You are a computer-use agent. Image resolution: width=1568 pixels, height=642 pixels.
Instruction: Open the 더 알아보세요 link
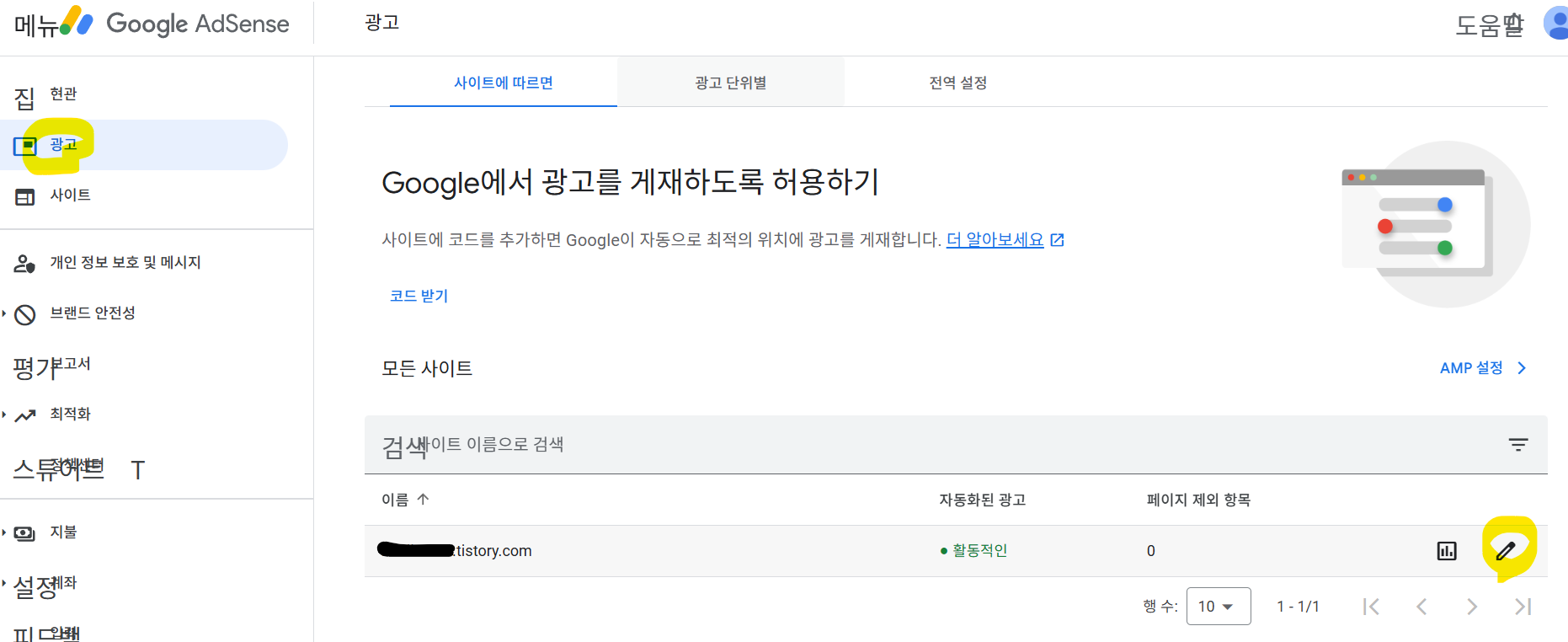pos(995,240)
